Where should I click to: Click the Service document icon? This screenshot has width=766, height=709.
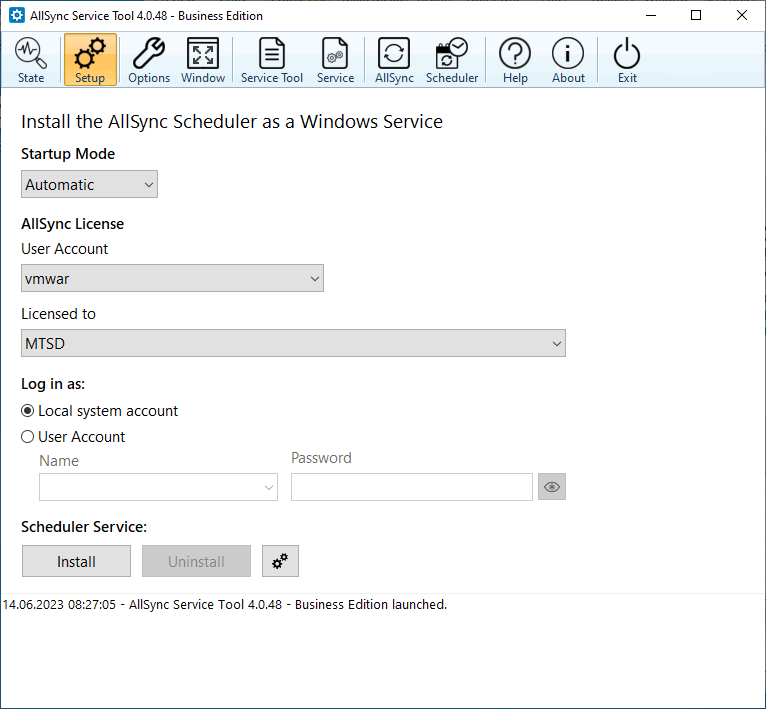click(335, 60)
